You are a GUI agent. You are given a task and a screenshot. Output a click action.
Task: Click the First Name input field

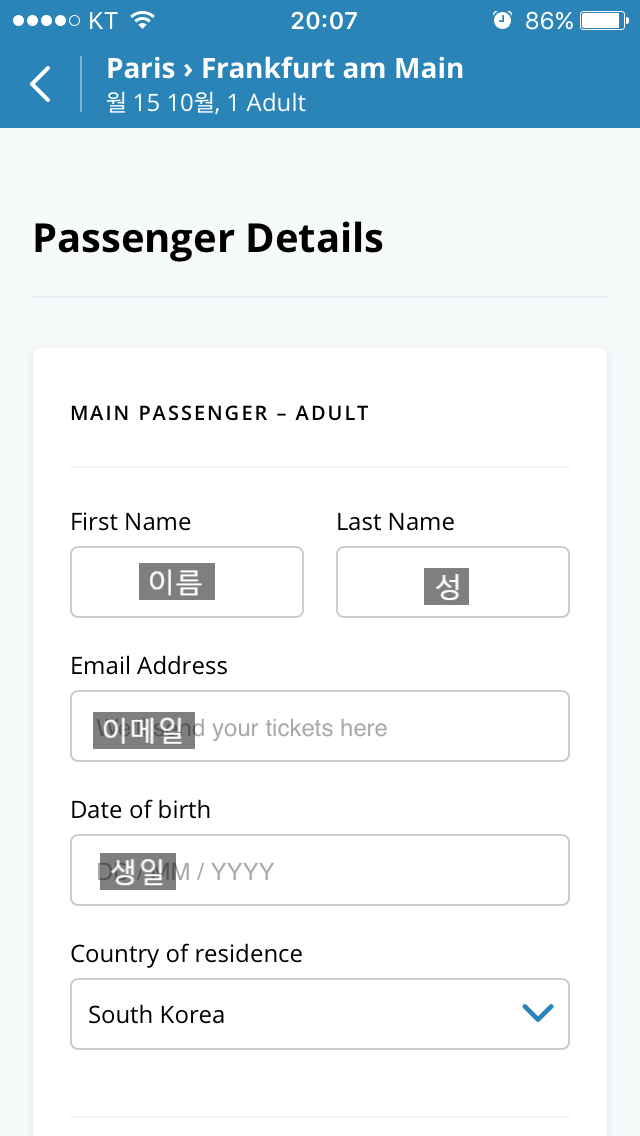(187, 582)
